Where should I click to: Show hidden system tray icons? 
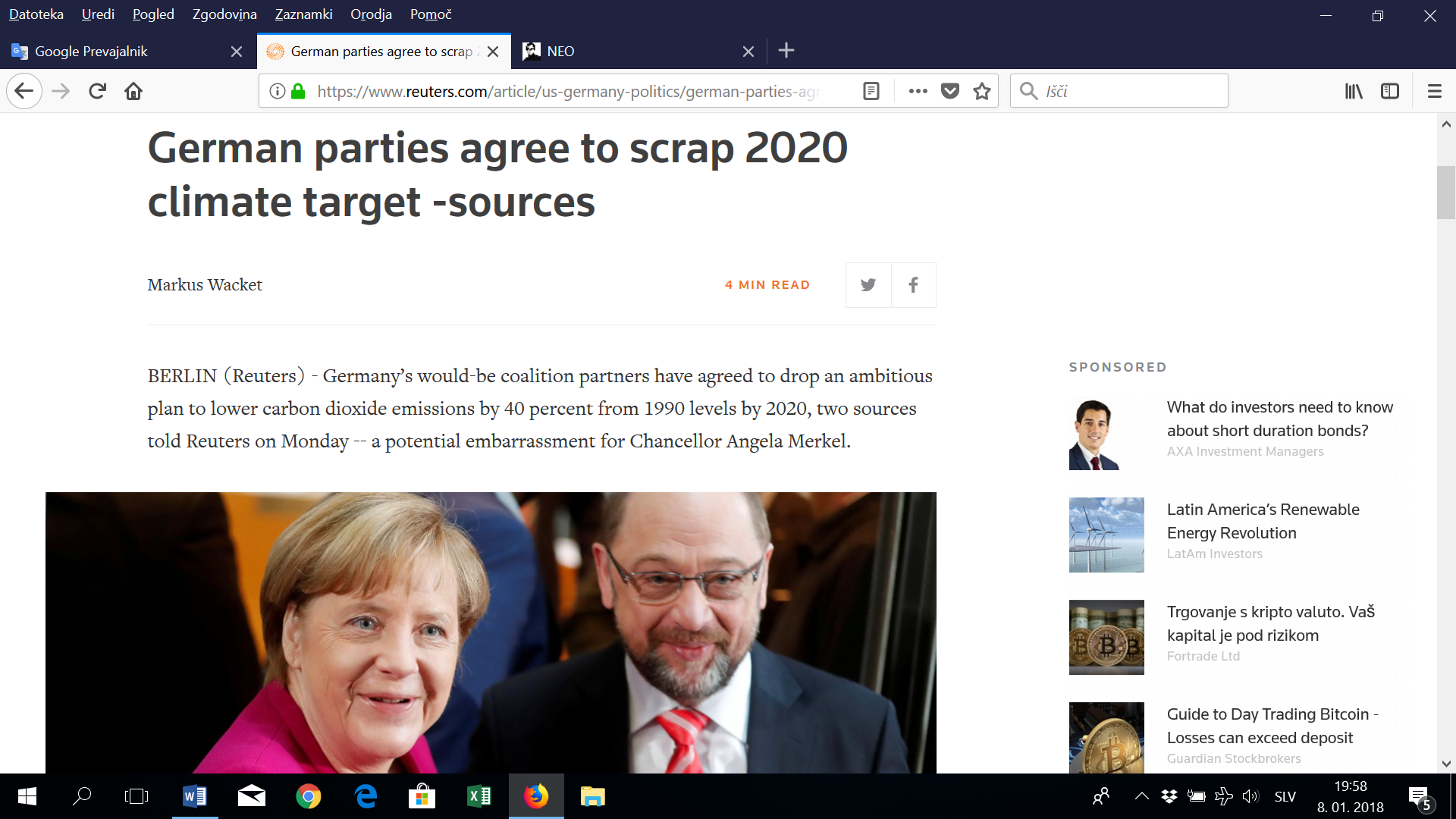pos(1141,796)
